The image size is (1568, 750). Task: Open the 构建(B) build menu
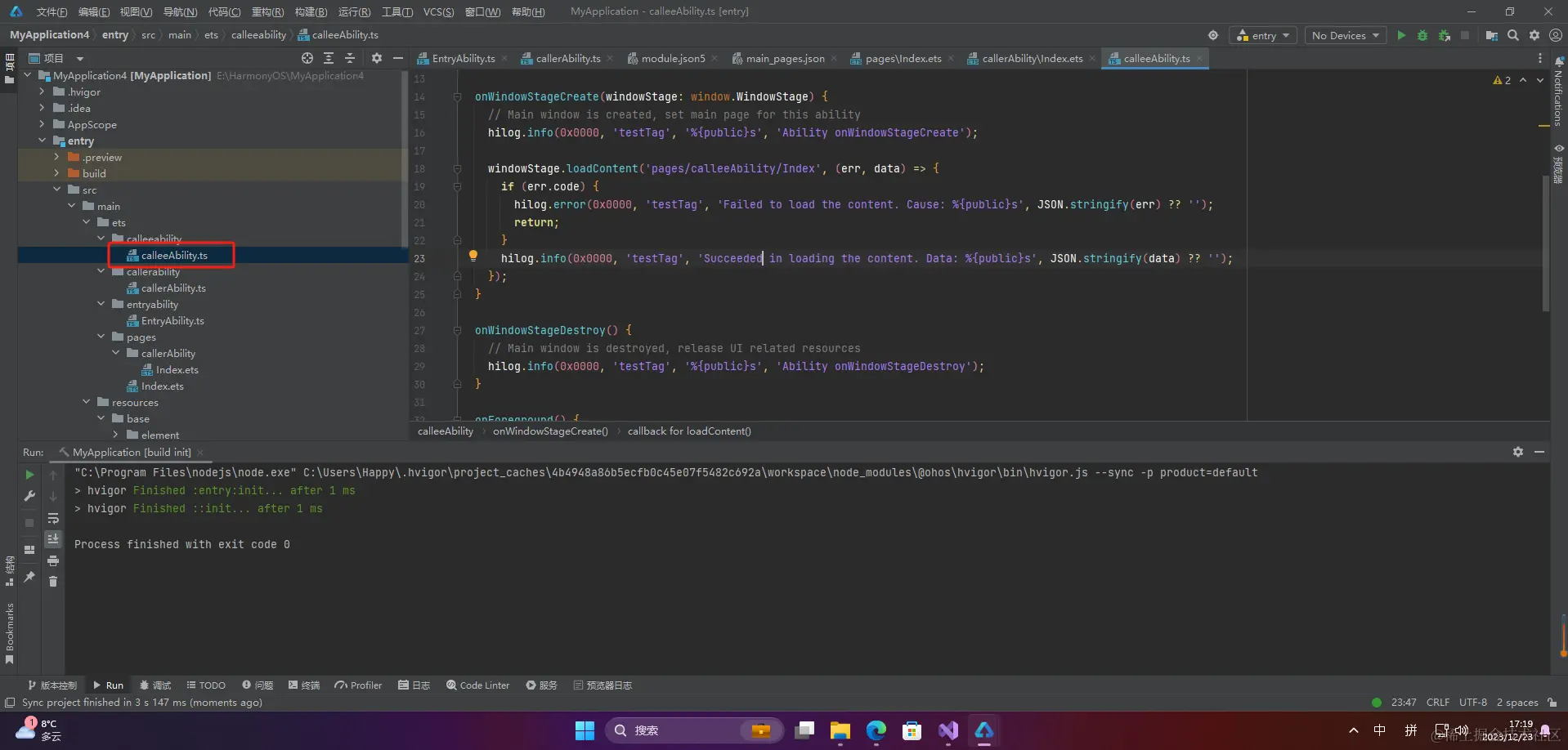tap(311, 11)
